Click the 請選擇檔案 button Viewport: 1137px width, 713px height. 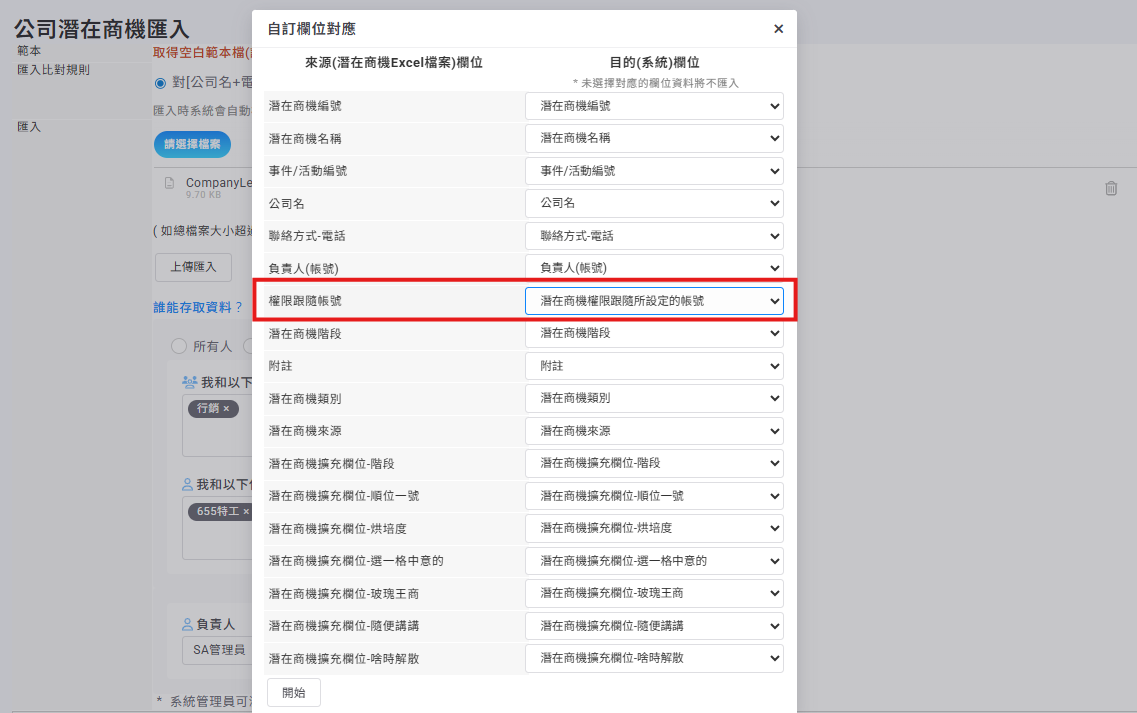[x=192, y=144]
